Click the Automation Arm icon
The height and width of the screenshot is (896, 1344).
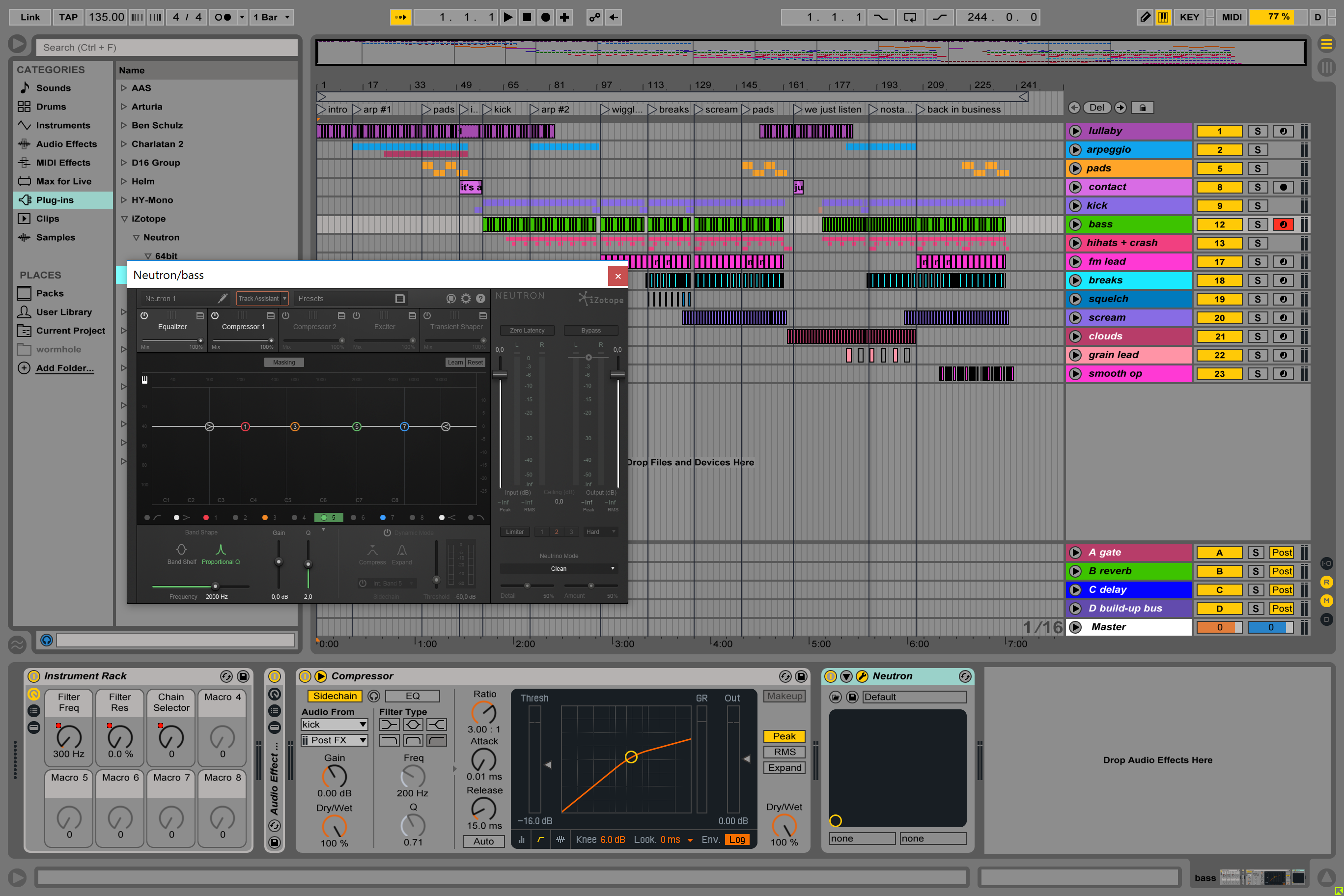coord(594,17)
